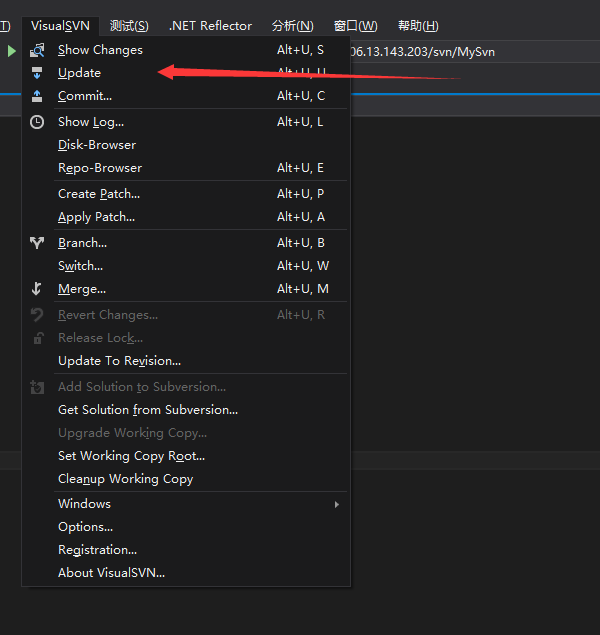Select Apply Patch... entry
The image size is (600, 635).
pyautogui.click(x=186, y=217)
